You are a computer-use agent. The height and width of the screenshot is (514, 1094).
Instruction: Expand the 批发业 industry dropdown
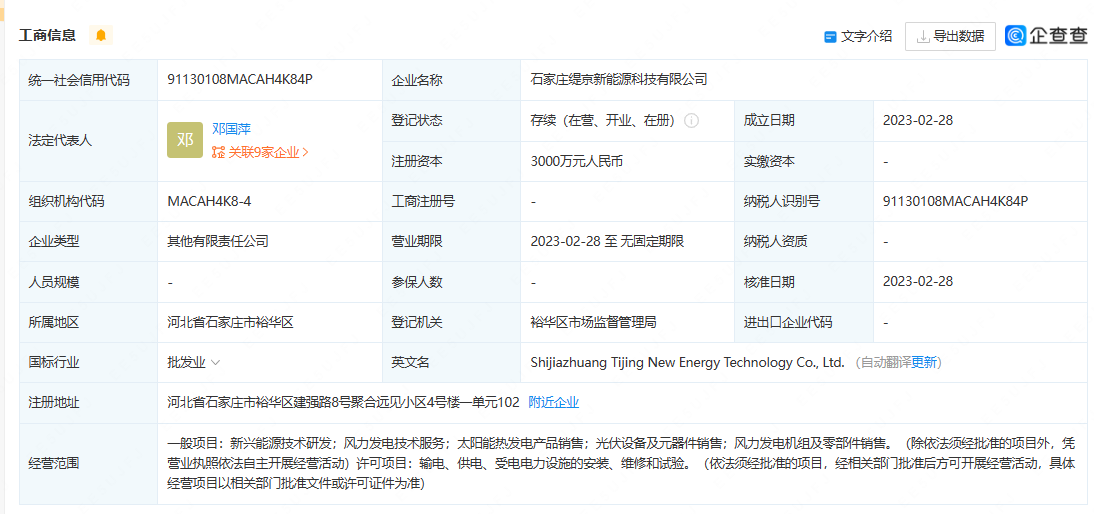pyautogui.click(x=215, y=362)
